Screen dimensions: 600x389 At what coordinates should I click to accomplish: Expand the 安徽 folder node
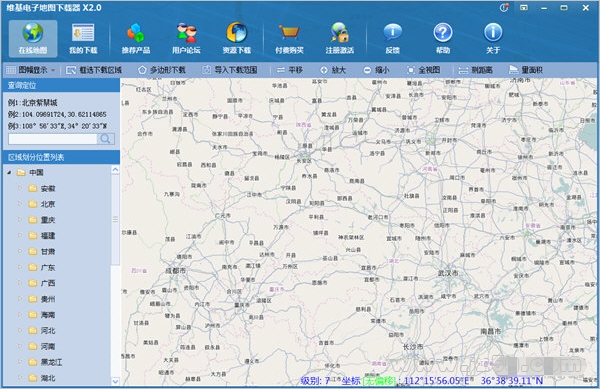(x=20, y=188)
